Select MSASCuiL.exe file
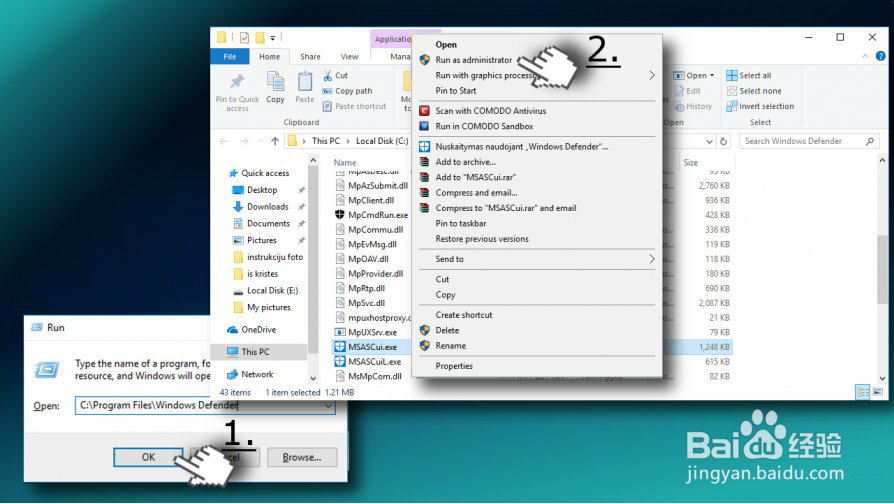Viewport: 894px width, 504px height. pos(368,361)
